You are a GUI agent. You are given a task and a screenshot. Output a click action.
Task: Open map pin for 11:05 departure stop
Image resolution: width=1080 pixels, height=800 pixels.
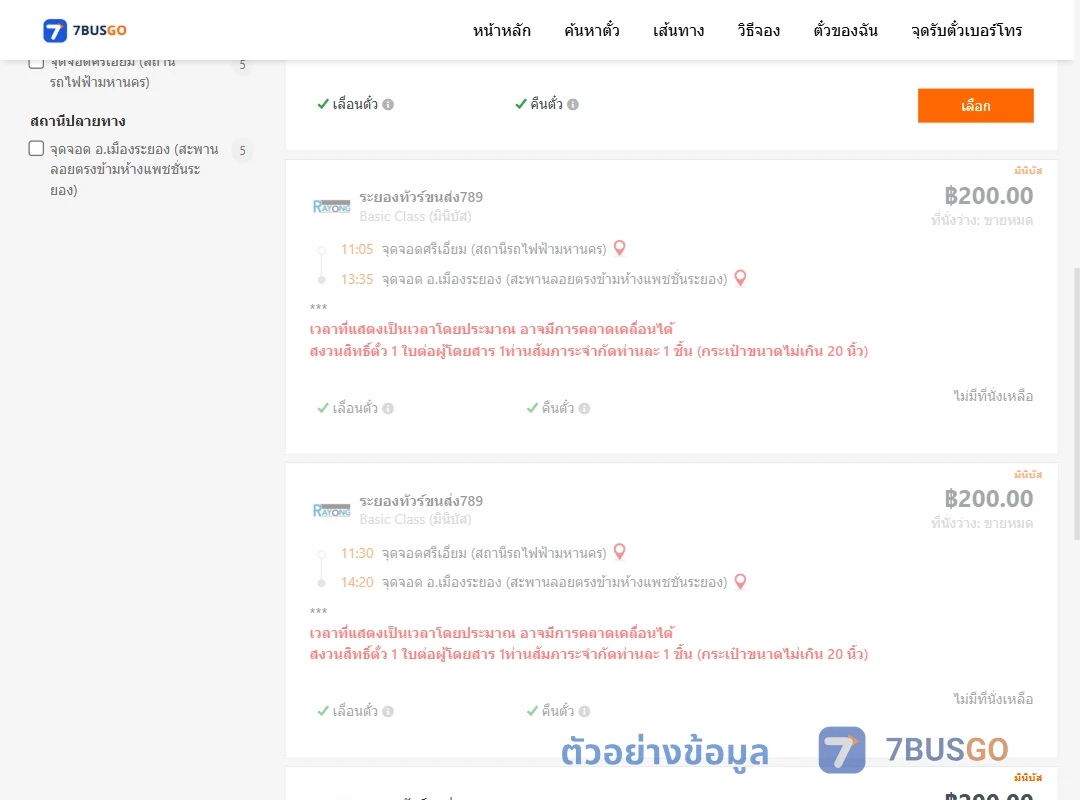[620, 248]
